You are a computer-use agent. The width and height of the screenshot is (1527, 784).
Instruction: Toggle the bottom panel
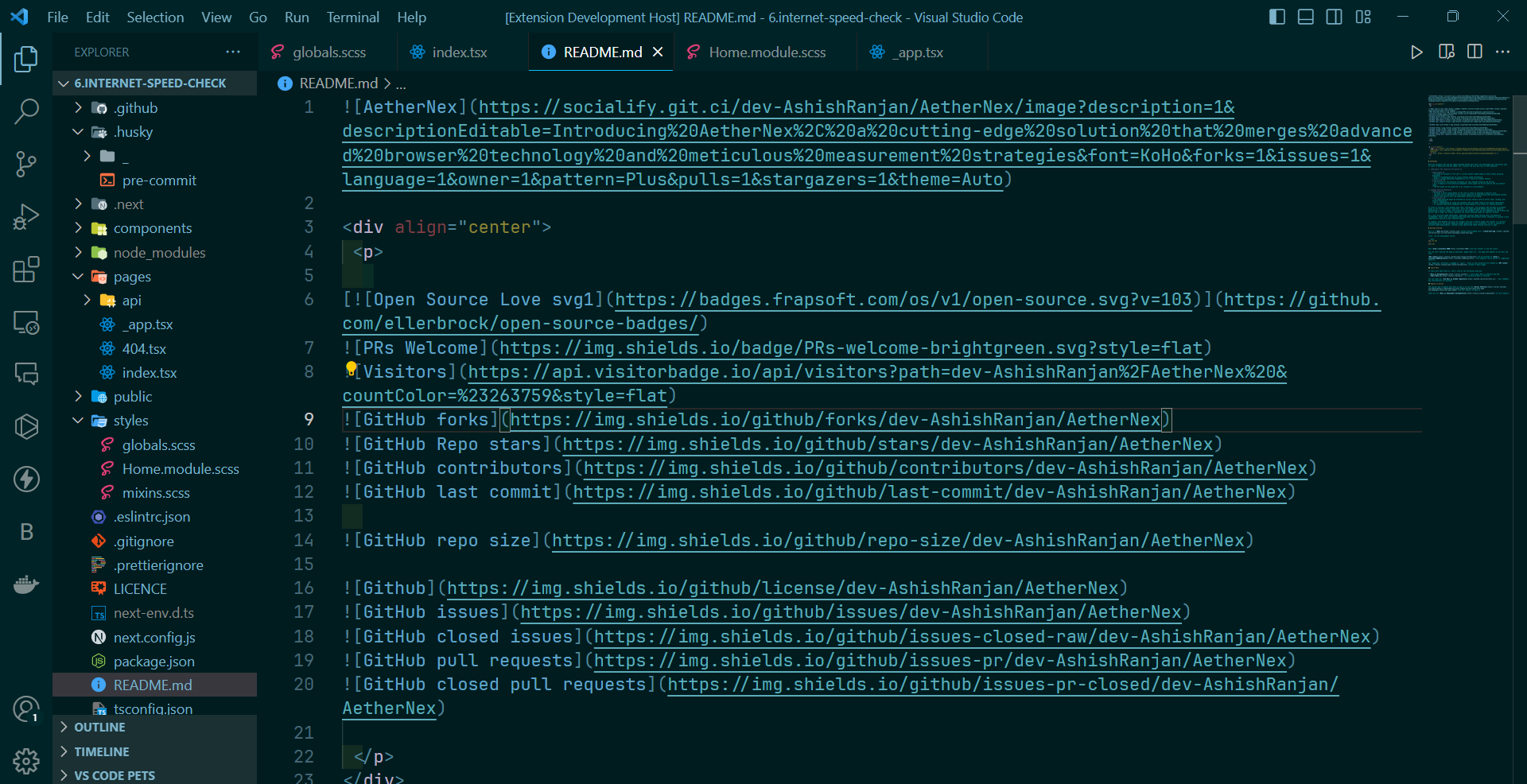coord(1306,17)
